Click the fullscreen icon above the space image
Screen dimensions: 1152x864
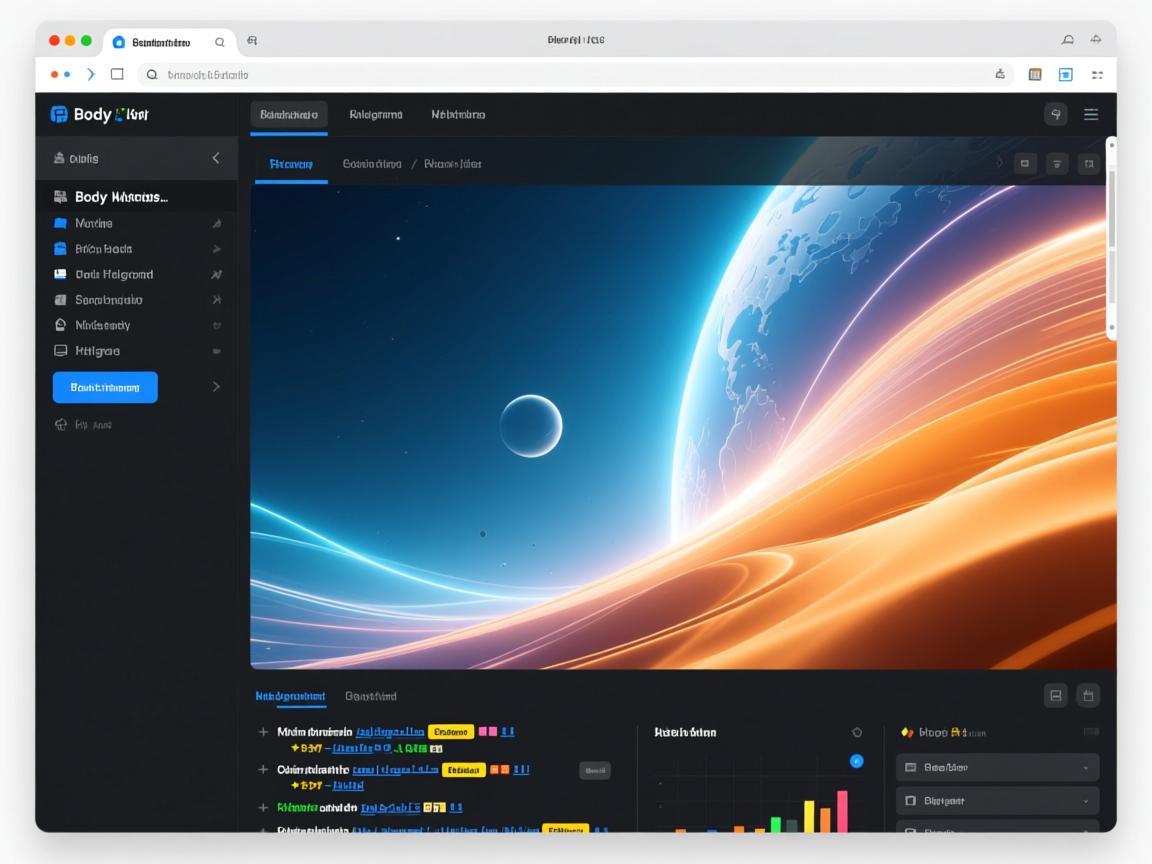pyautogui.click(x=1089, y=164)
